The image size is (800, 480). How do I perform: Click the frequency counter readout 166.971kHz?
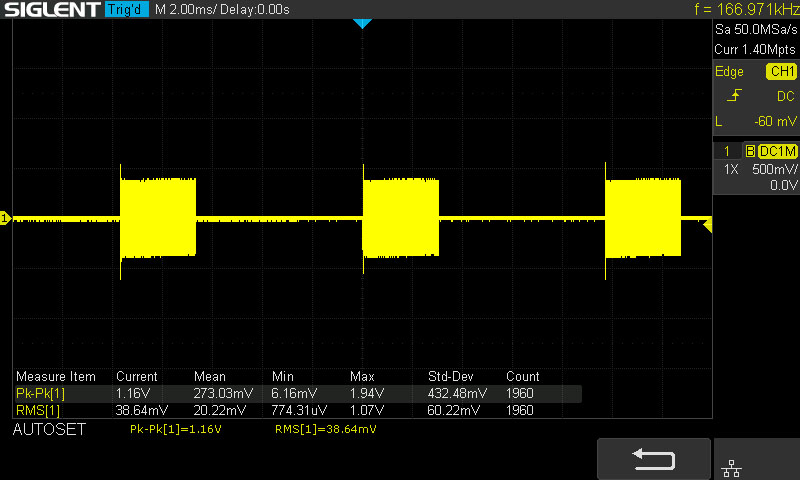pyautogui.click(x=746, y=9)
